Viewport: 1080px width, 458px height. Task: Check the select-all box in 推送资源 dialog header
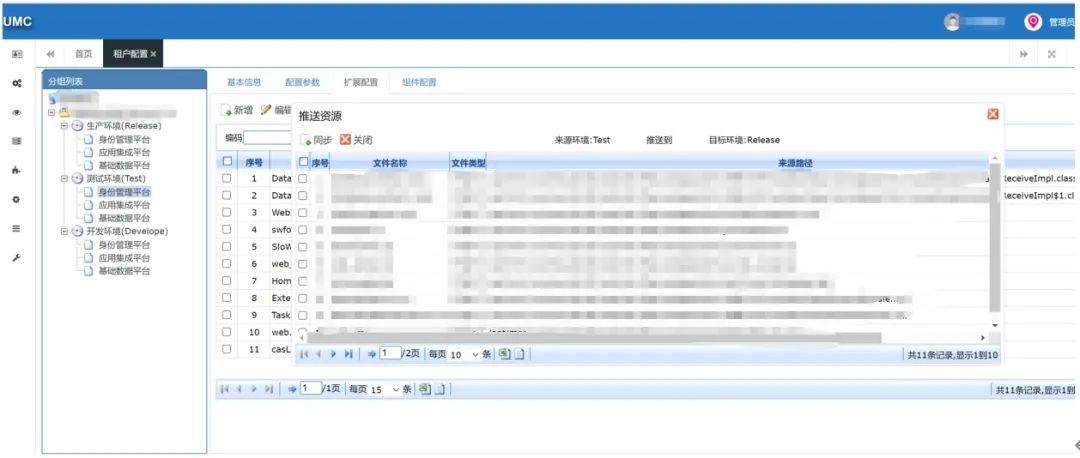(303, 163)
